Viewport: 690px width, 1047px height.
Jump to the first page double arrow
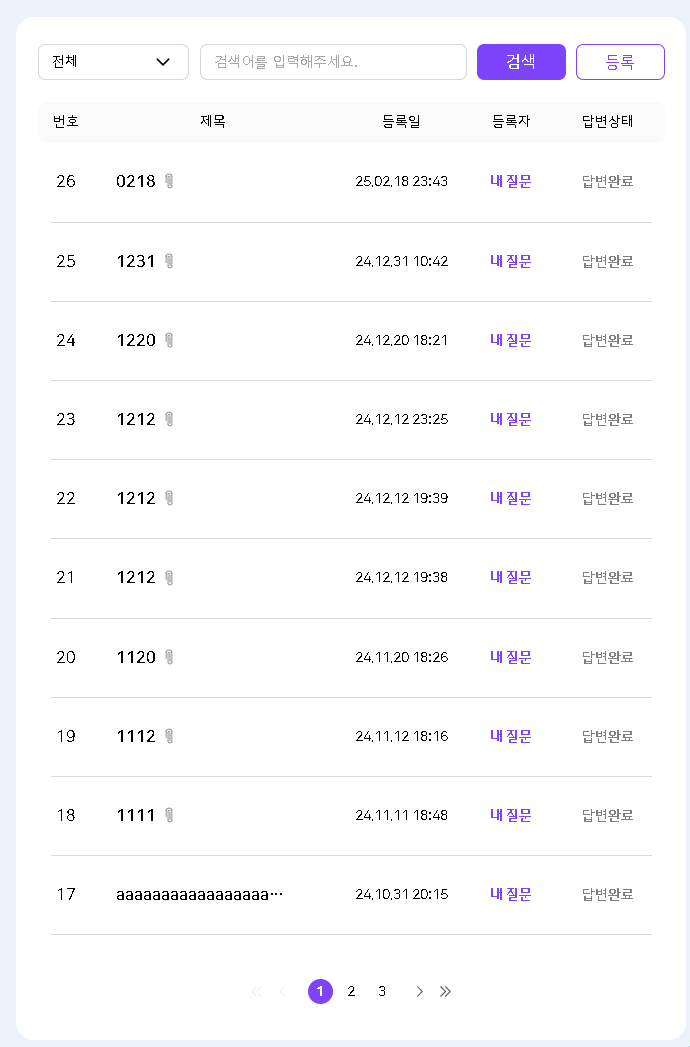pyautogui.click(x=256, y=991)
